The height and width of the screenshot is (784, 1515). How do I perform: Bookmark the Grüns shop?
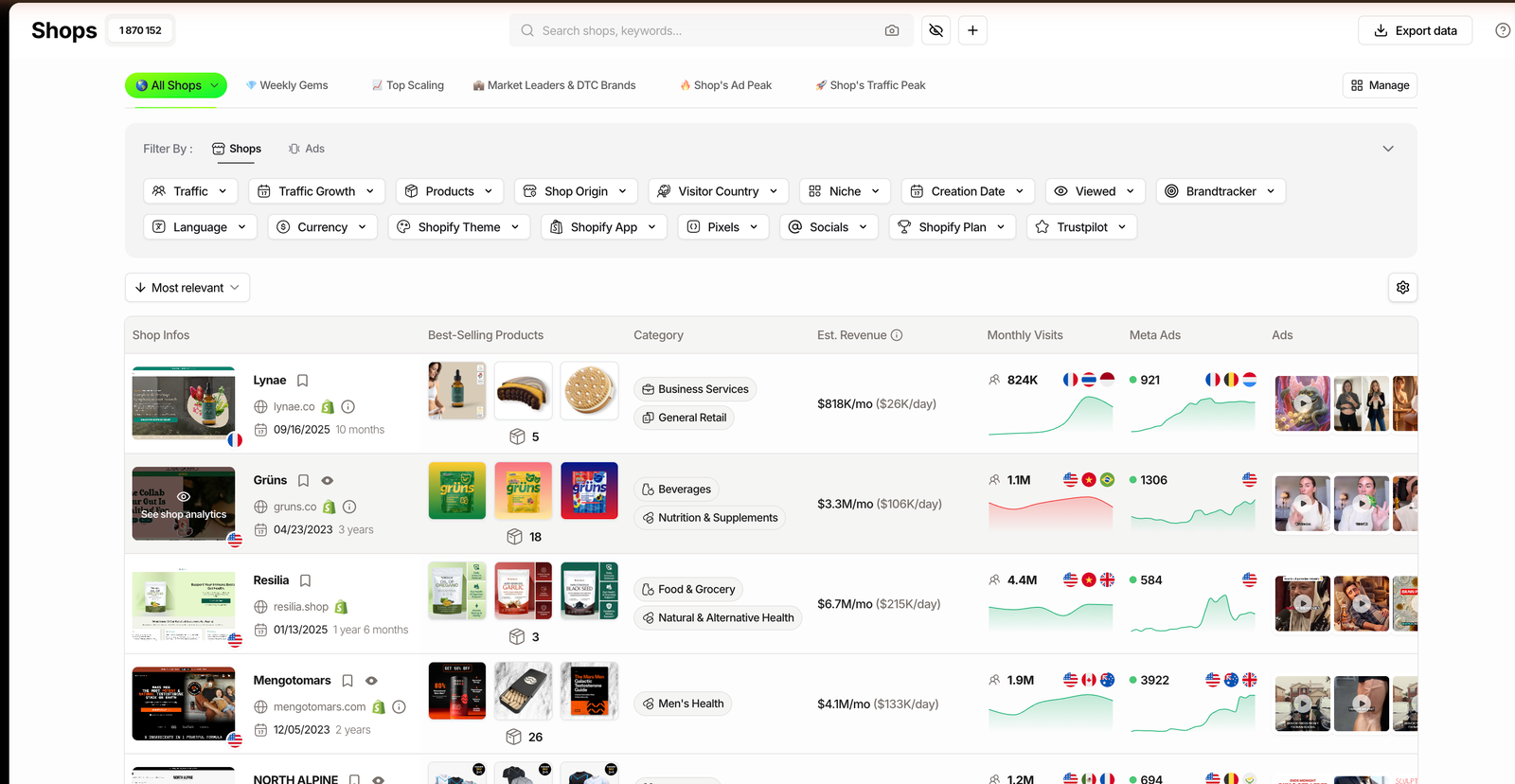(303, 481)
